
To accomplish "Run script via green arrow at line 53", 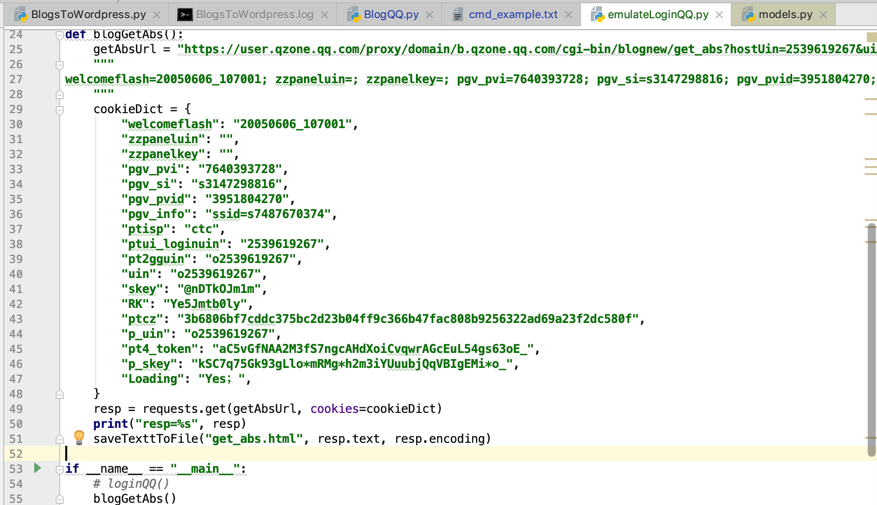I will coord(37,468).
